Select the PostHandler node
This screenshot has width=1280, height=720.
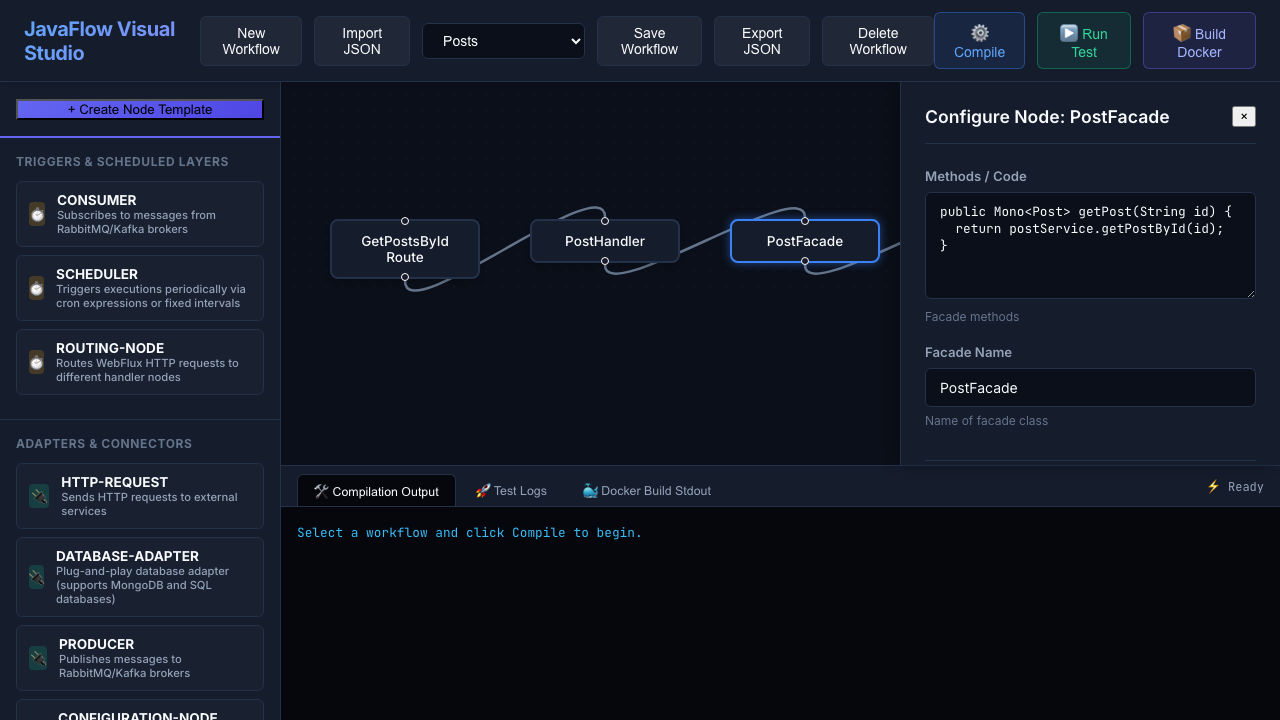[605, 241]
